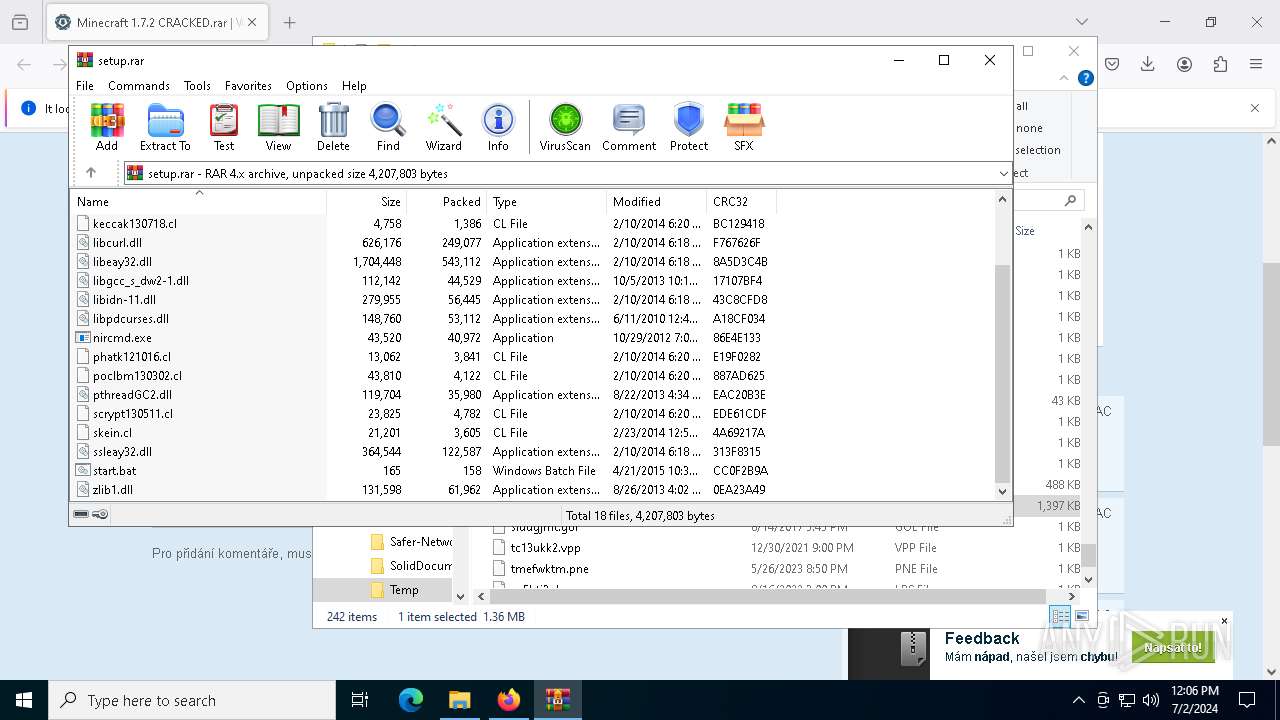This screenshot has width=1280, height=720.
Task: Open the File menu
Action: coord(85,86)
